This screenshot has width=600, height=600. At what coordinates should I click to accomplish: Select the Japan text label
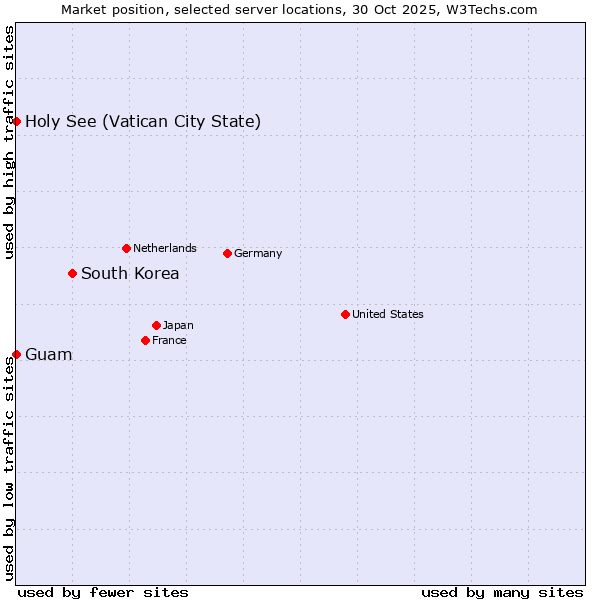(178, 326)
